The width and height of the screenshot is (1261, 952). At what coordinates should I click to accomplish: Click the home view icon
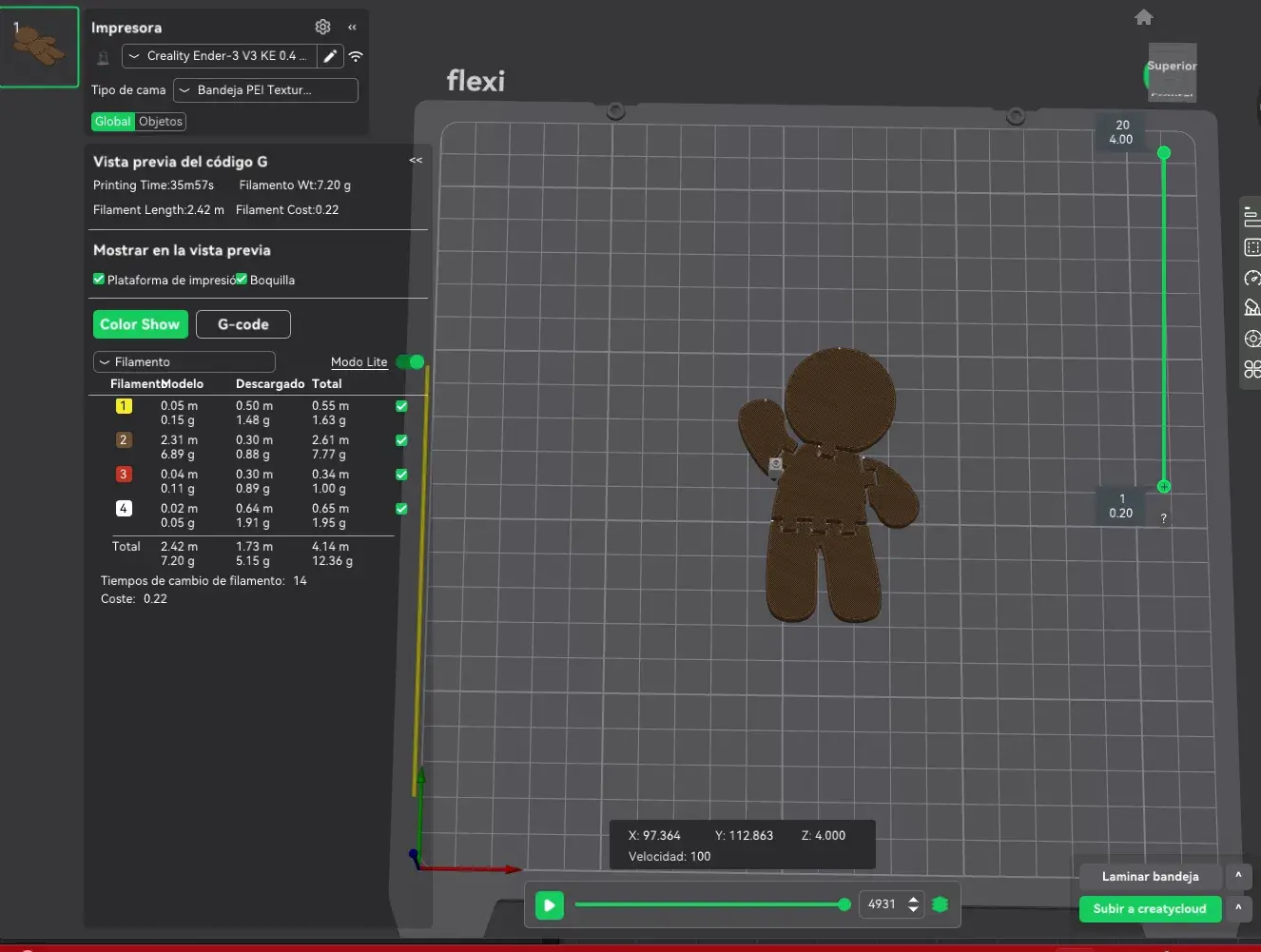click(x=1144, y=17)
